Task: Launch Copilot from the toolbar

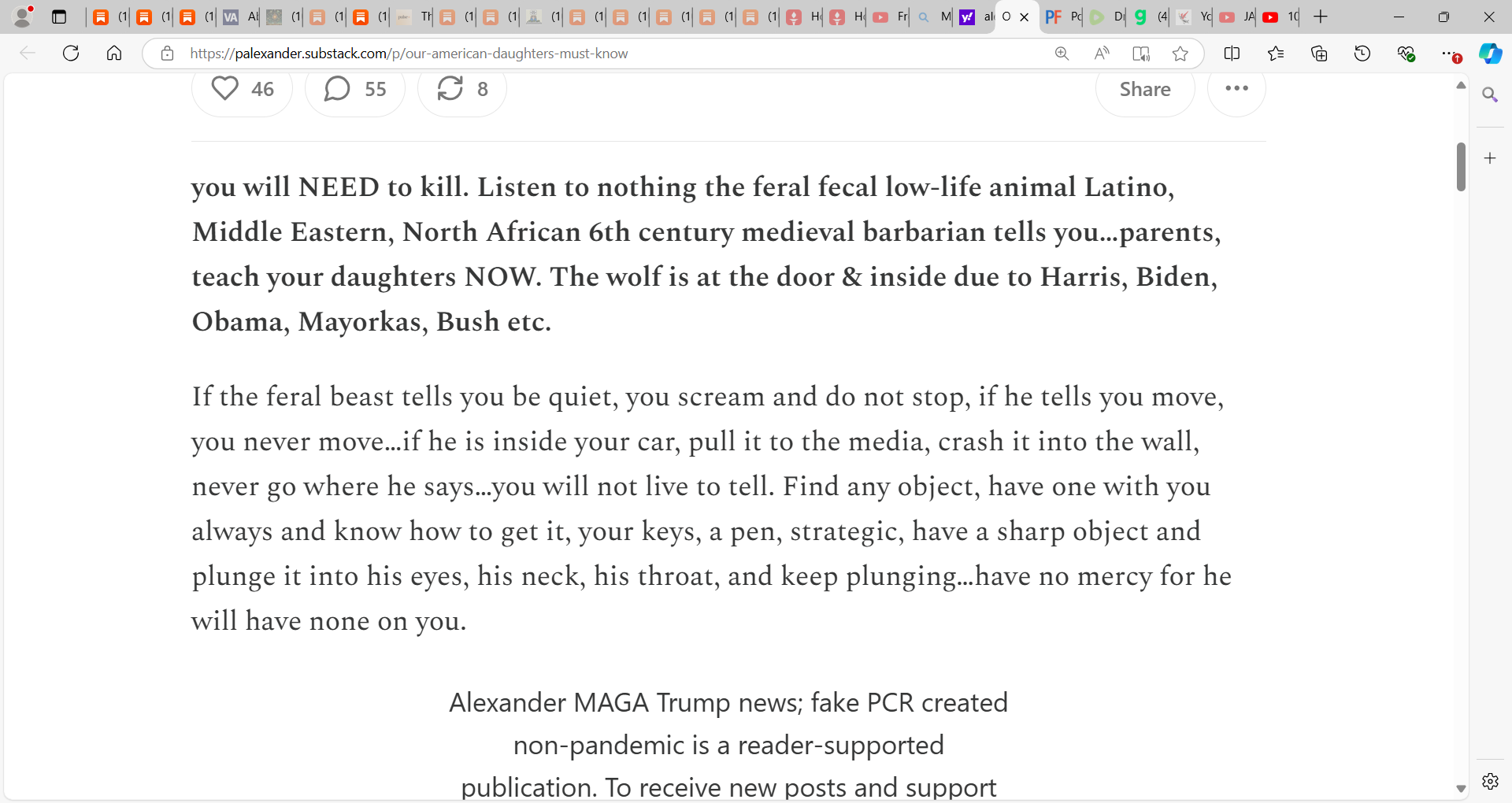Action: point(1490,54)
